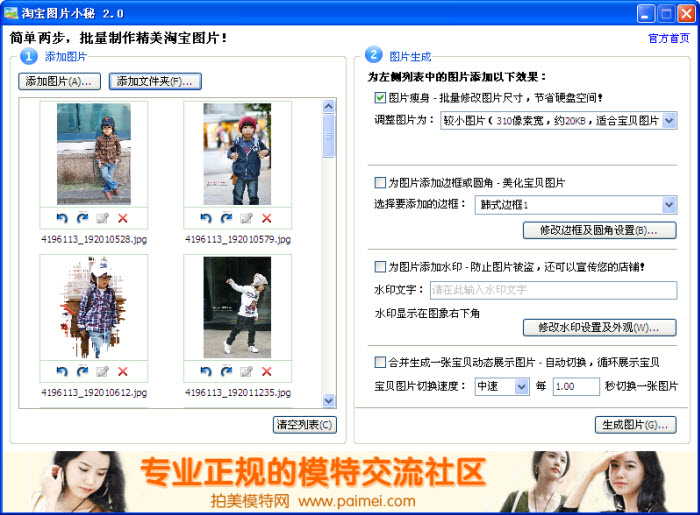Click filename 4196113_192010612.jpg

pos(94,393)
